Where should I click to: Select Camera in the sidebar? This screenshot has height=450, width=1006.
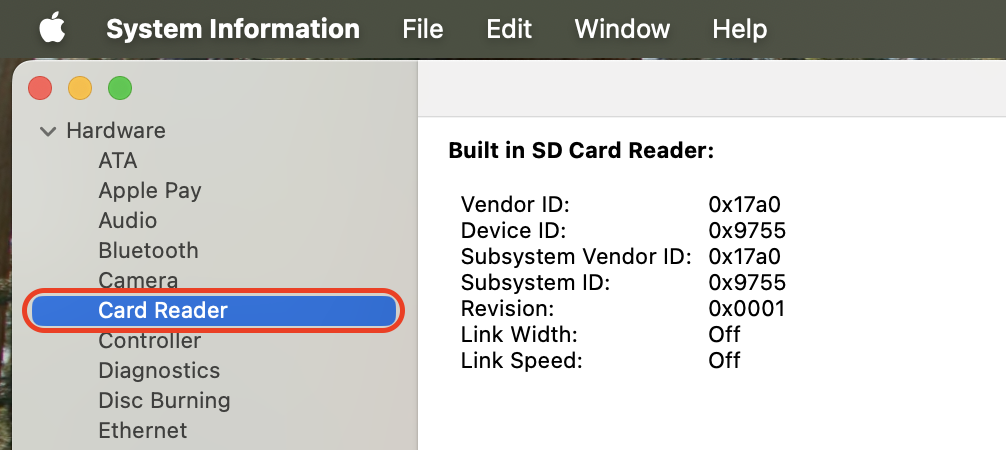(138, 280)
